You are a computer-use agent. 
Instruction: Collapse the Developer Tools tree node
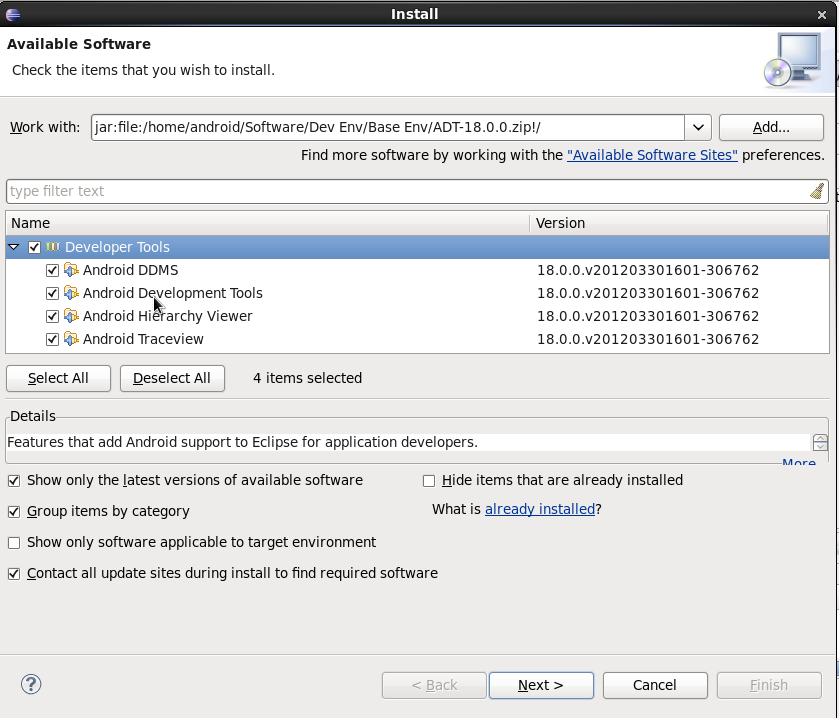pyautogui.click(x=14, y=247)
